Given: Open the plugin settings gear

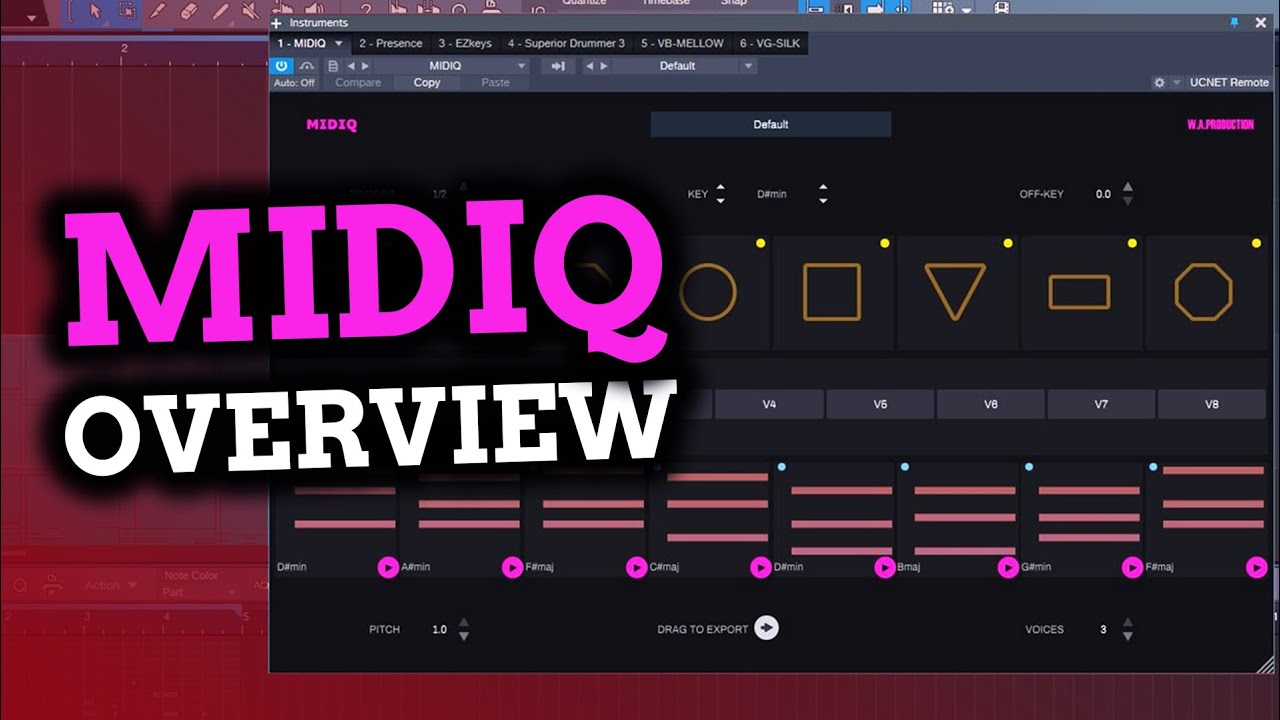Looking at the screenshot, I should [x=1159, y=82].
